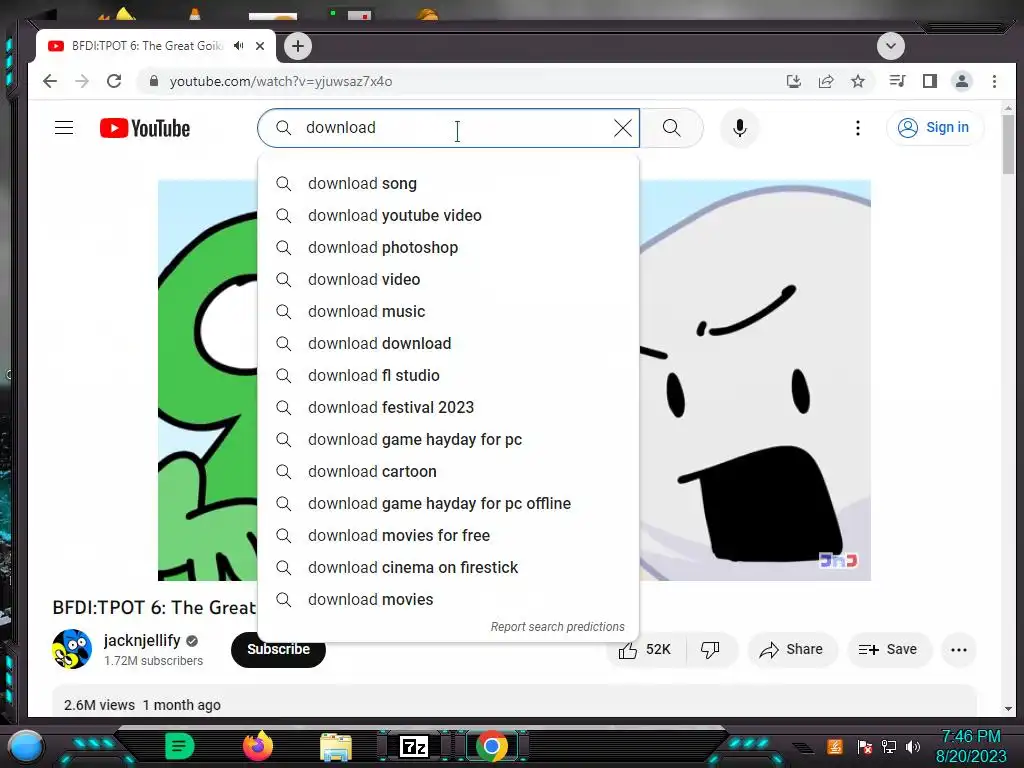
Task: Click Report search predictions link
Action: pos(557,627)
